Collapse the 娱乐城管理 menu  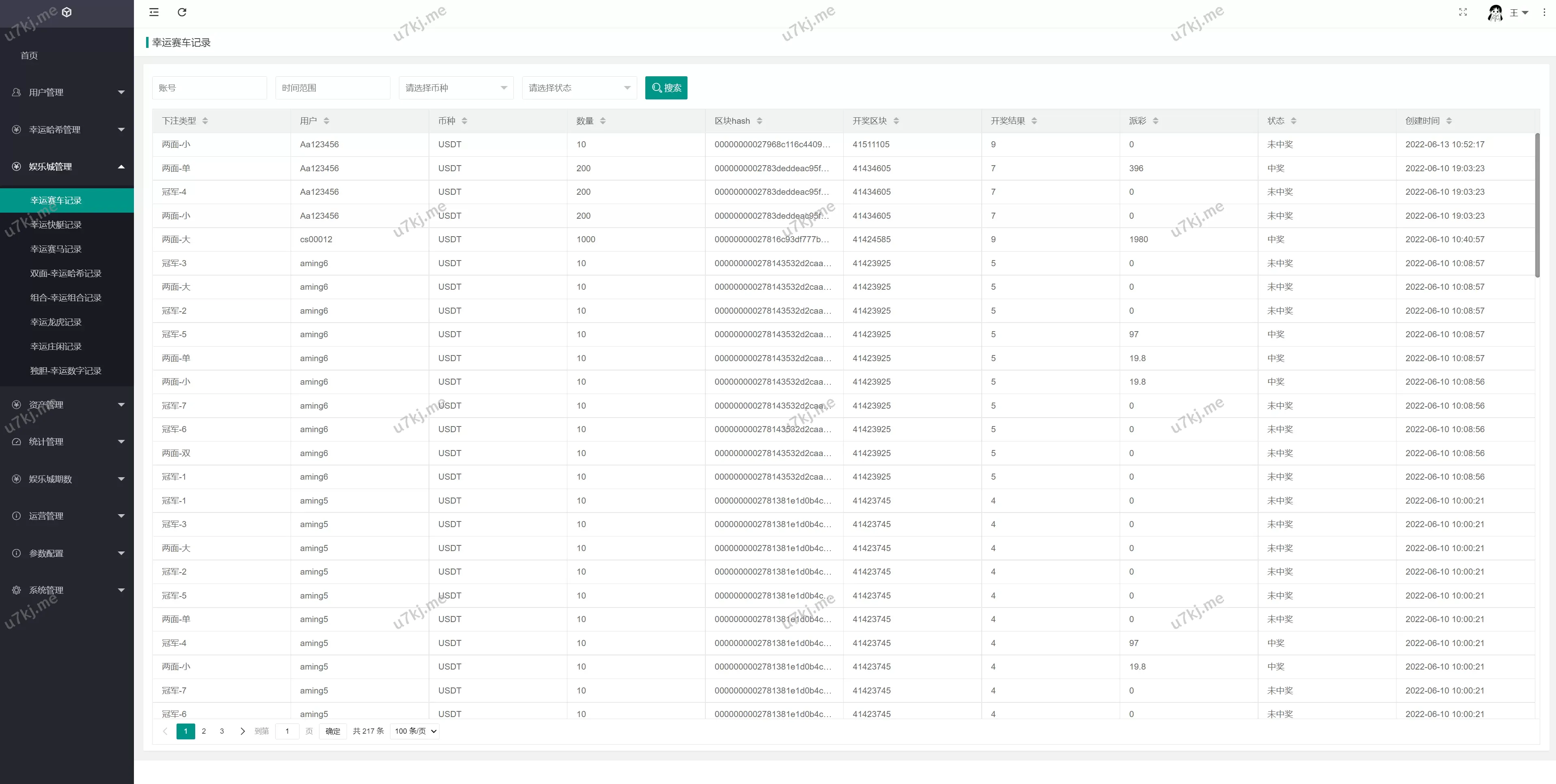click(67, 167)
